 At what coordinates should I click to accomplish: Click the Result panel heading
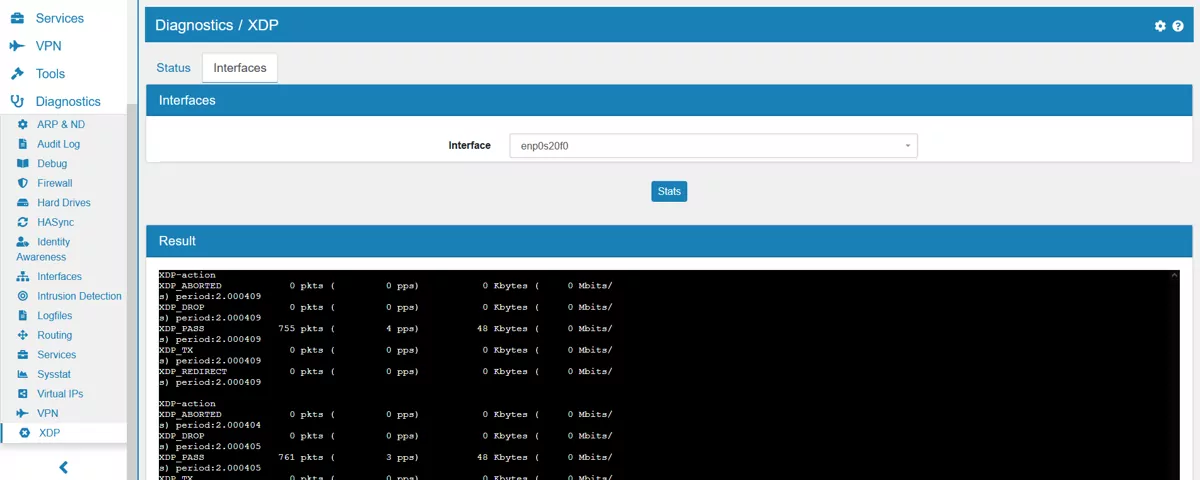177,241
